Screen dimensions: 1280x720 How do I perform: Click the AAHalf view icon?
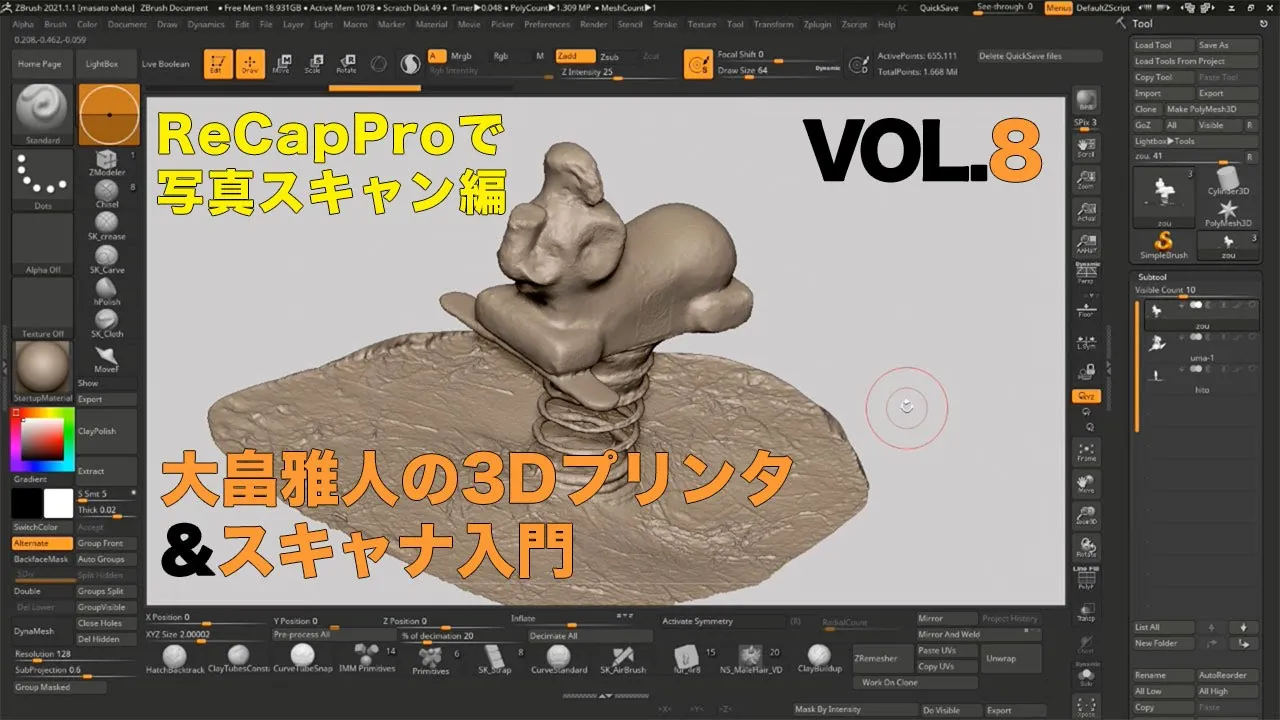[1085, 243]
